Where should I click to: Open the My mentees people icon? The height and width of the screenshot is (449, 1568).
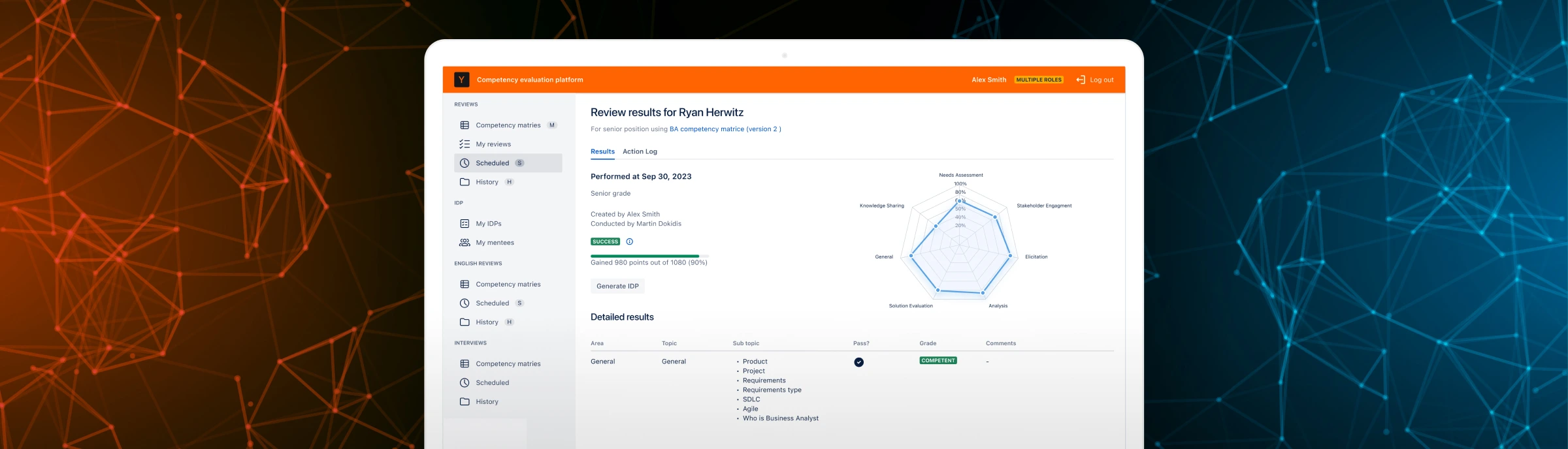click(465, 243)
